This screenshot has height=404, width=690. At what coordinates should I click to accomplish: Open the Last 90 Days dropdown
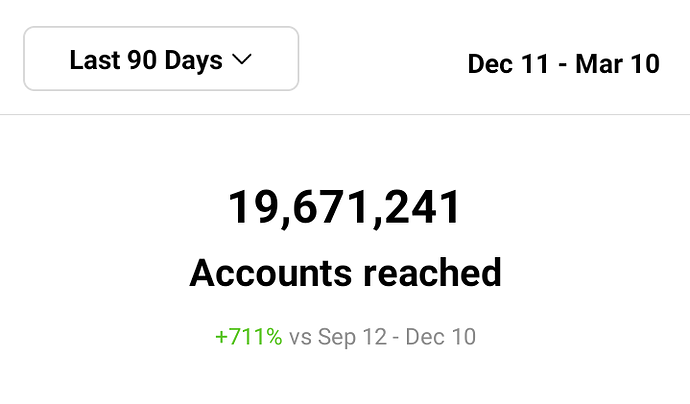(x=161, y=59)
